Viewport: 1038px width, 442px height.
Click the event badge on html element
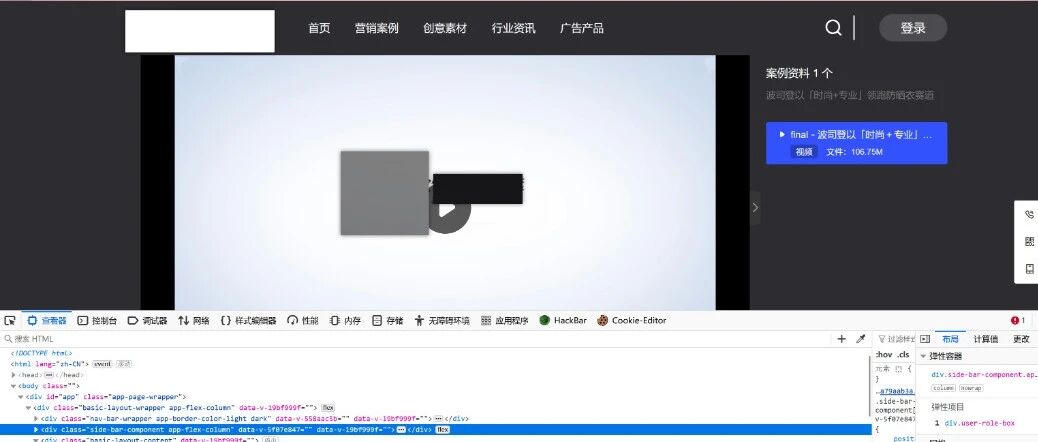coord(102,364)
